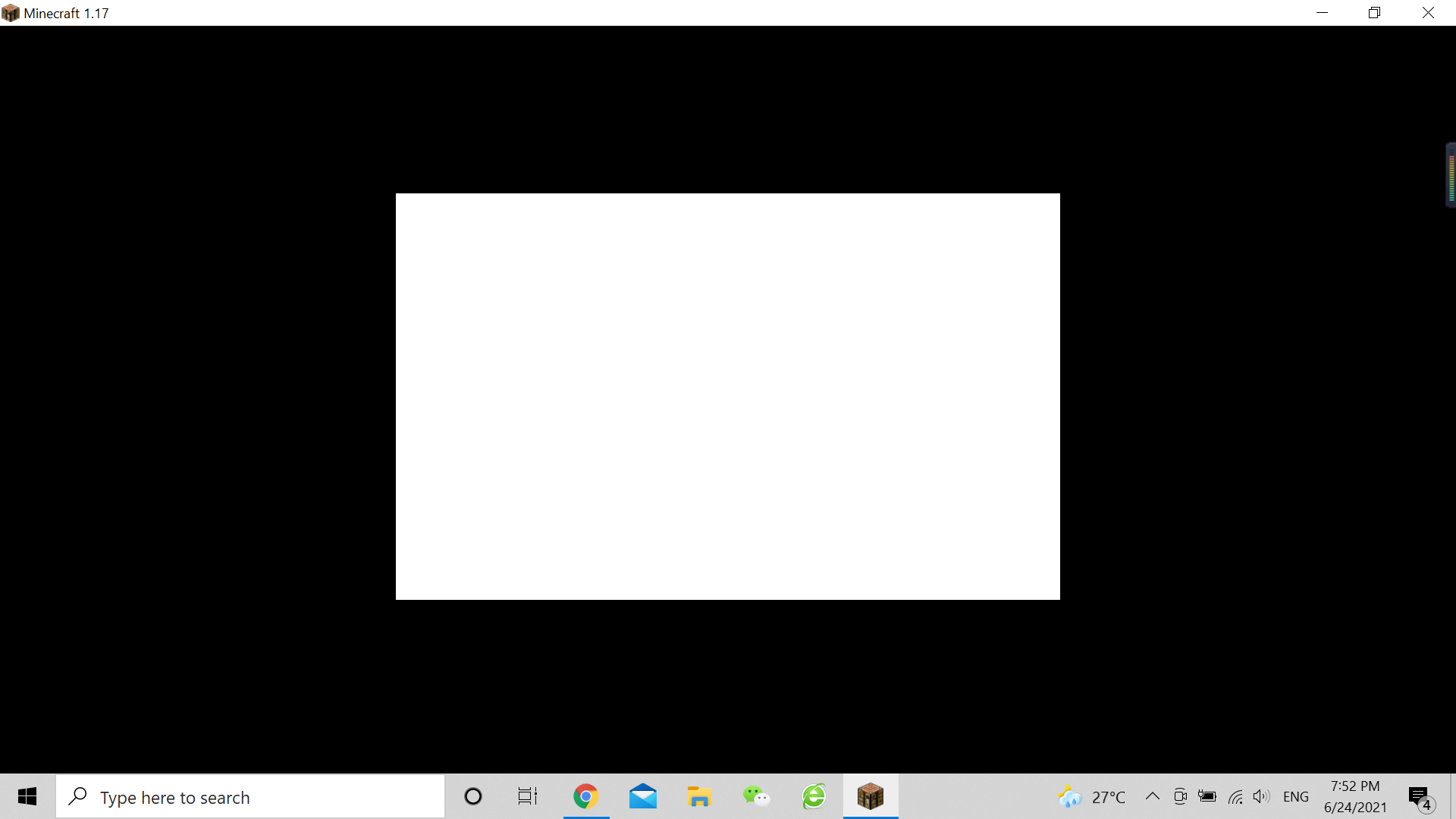Screen dimensions: 1456x819
Task: Click the battery status icon
Action: (x=1207, y=796)
